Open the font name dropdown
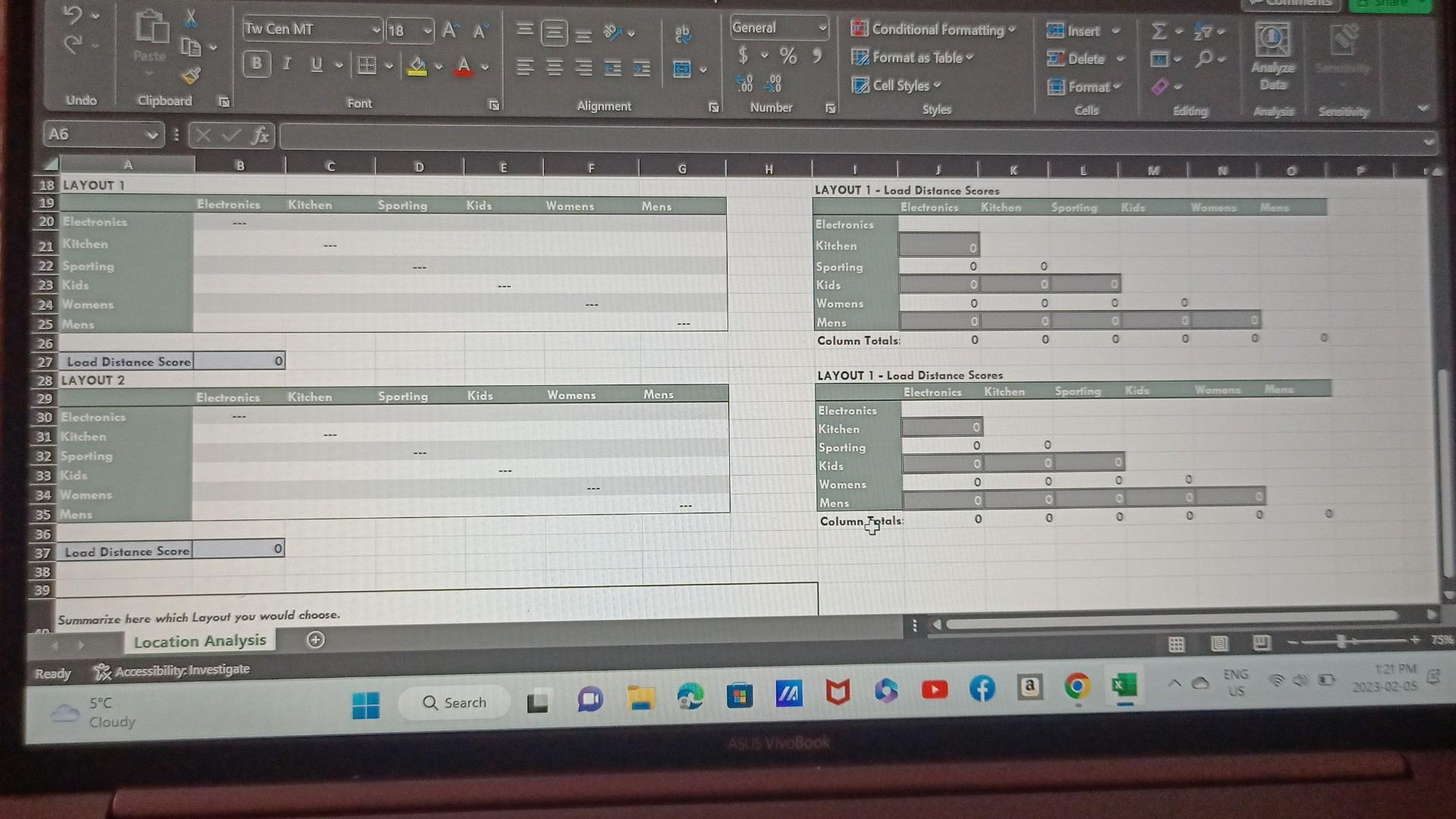The image size is (1456, 819). click(376, 30)
